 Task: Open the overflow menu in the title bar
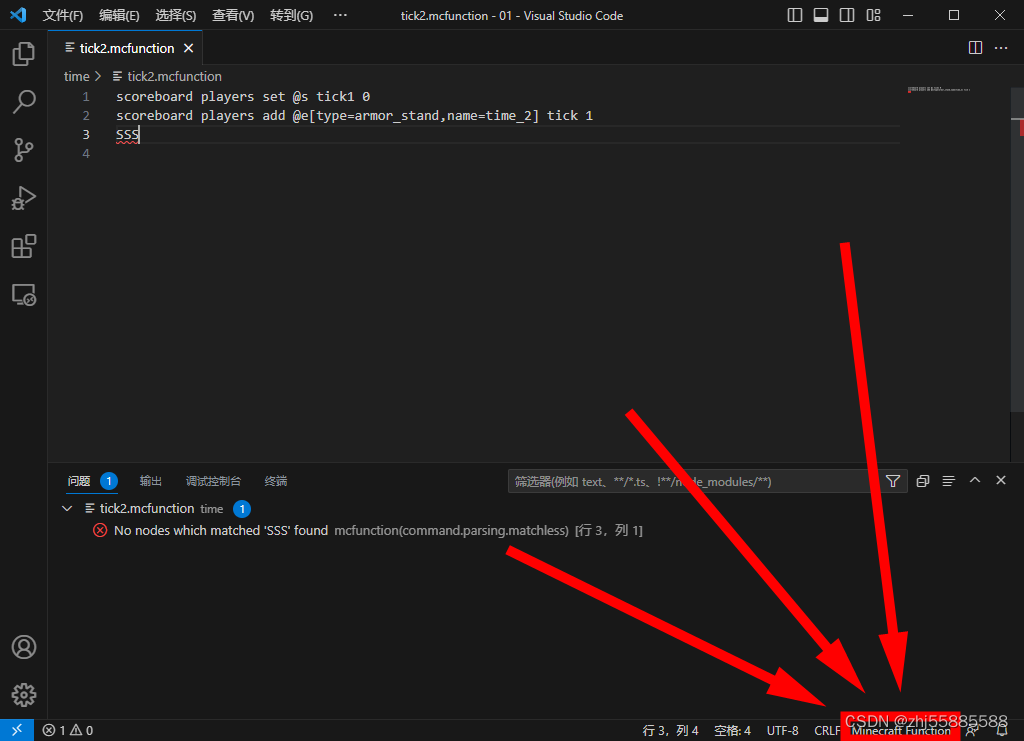coord(339,15)
